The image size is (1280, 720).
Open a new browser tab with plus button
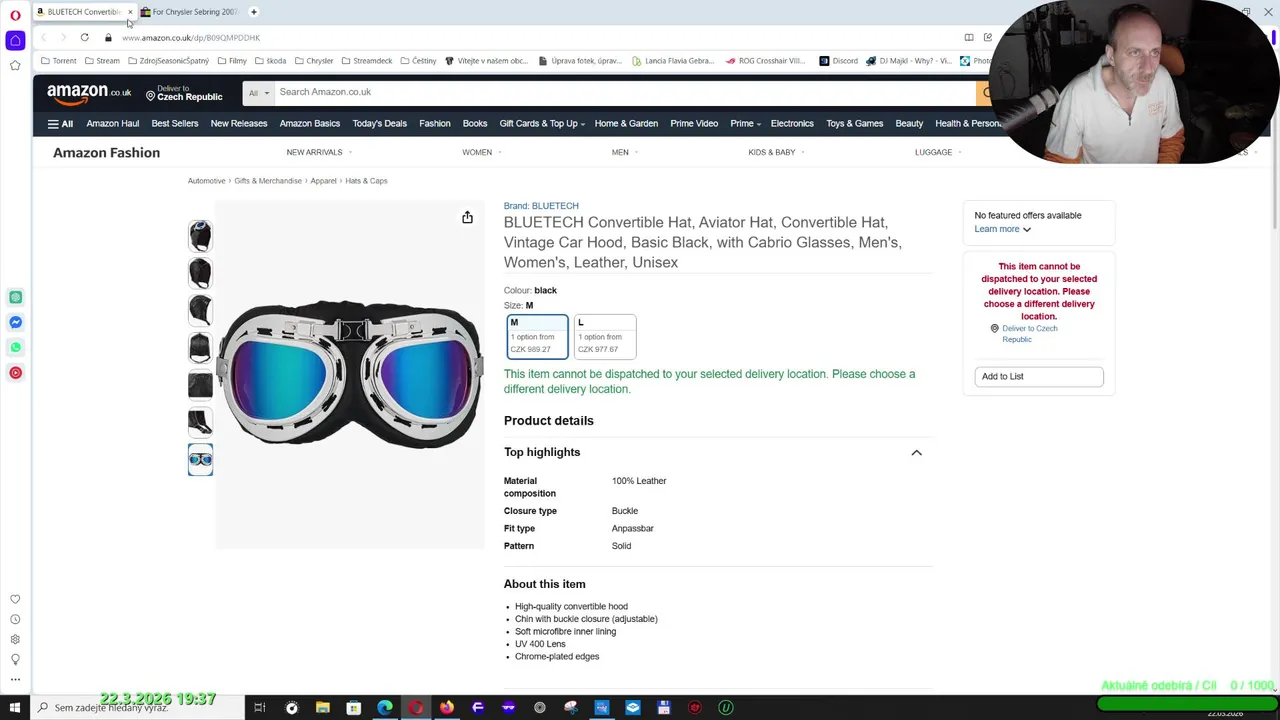(253, 12)
